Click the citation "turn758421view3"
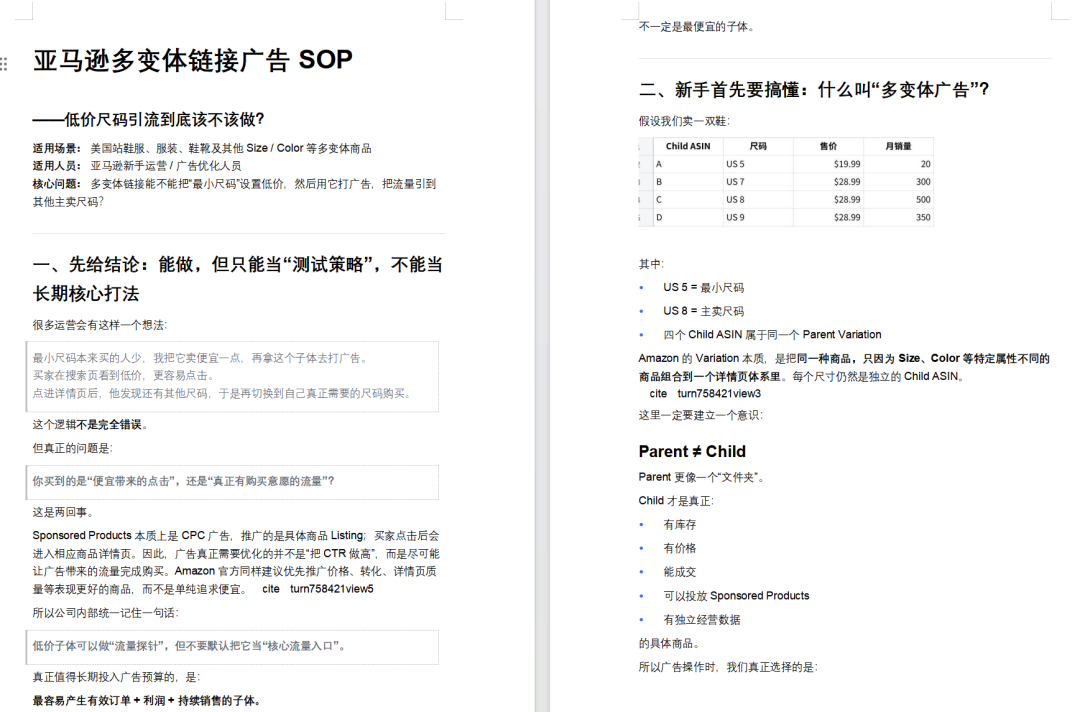This screenshot has height=712, width=1080. pos(719,394)
